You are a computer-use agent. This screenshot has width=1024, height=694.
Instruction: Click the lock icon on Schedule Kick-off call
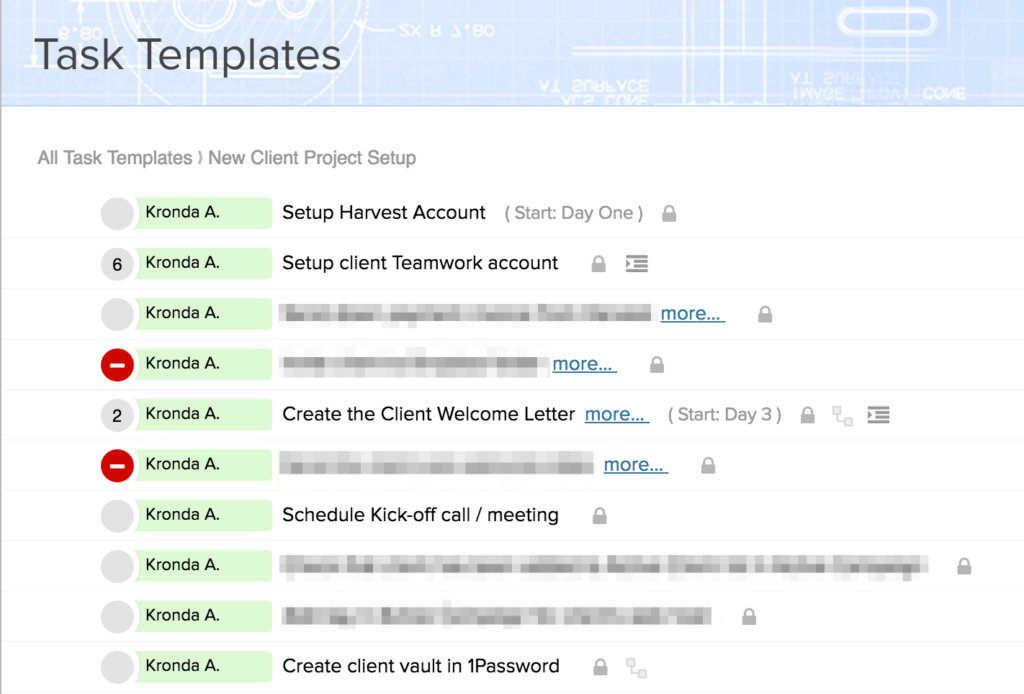coord(599,515)
